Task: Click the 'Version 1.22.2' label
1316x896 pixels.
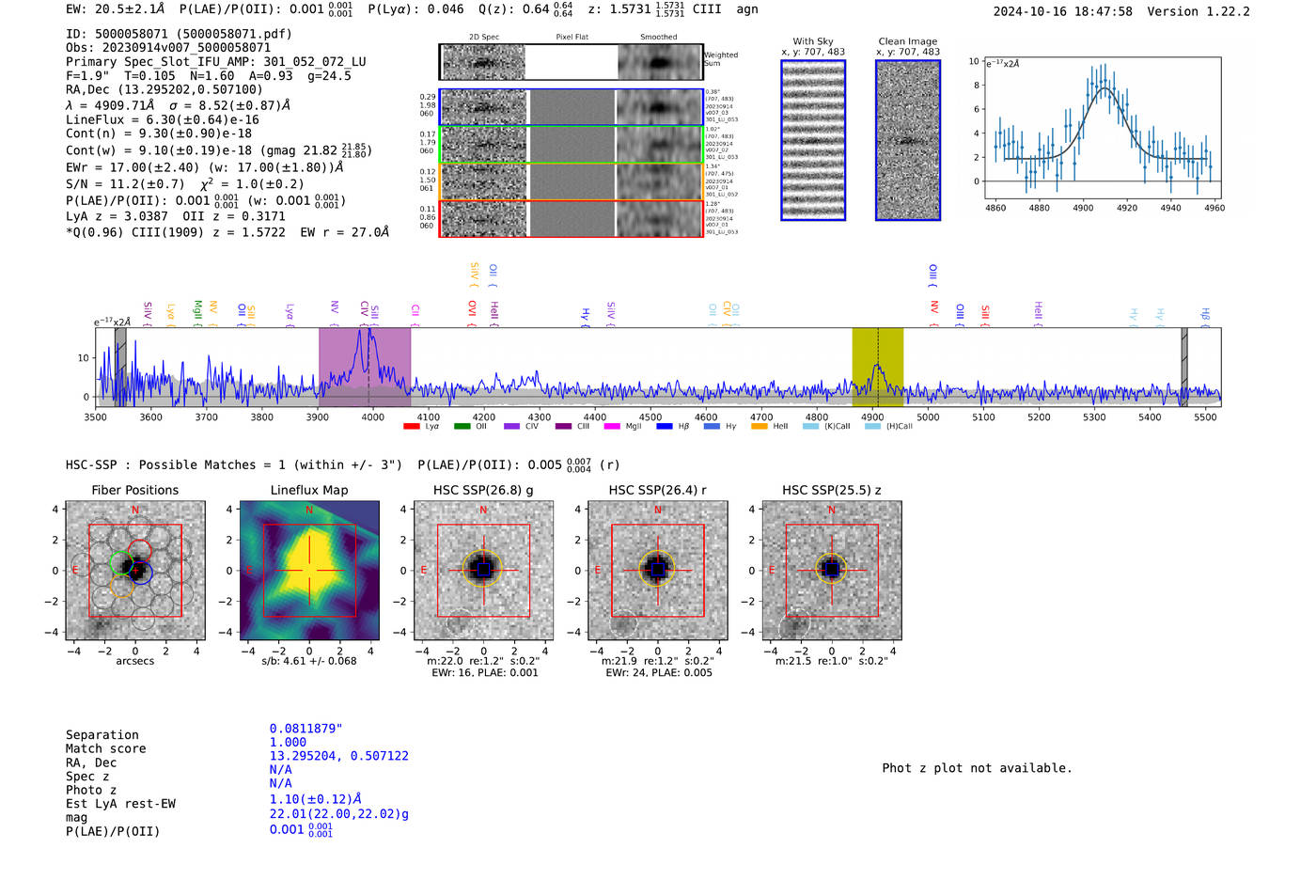Action: [x=1198, y=12]
